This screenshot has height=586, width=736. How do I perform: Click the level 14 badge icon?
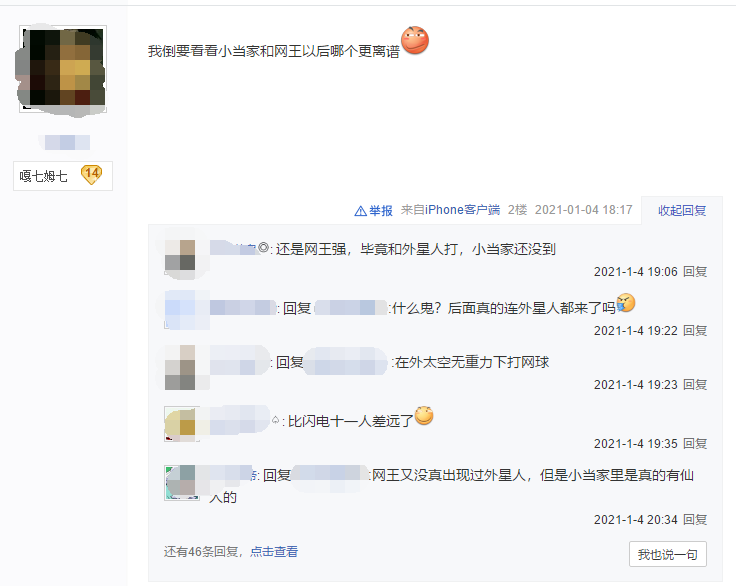pyautogui.click(x=91, y=175)
